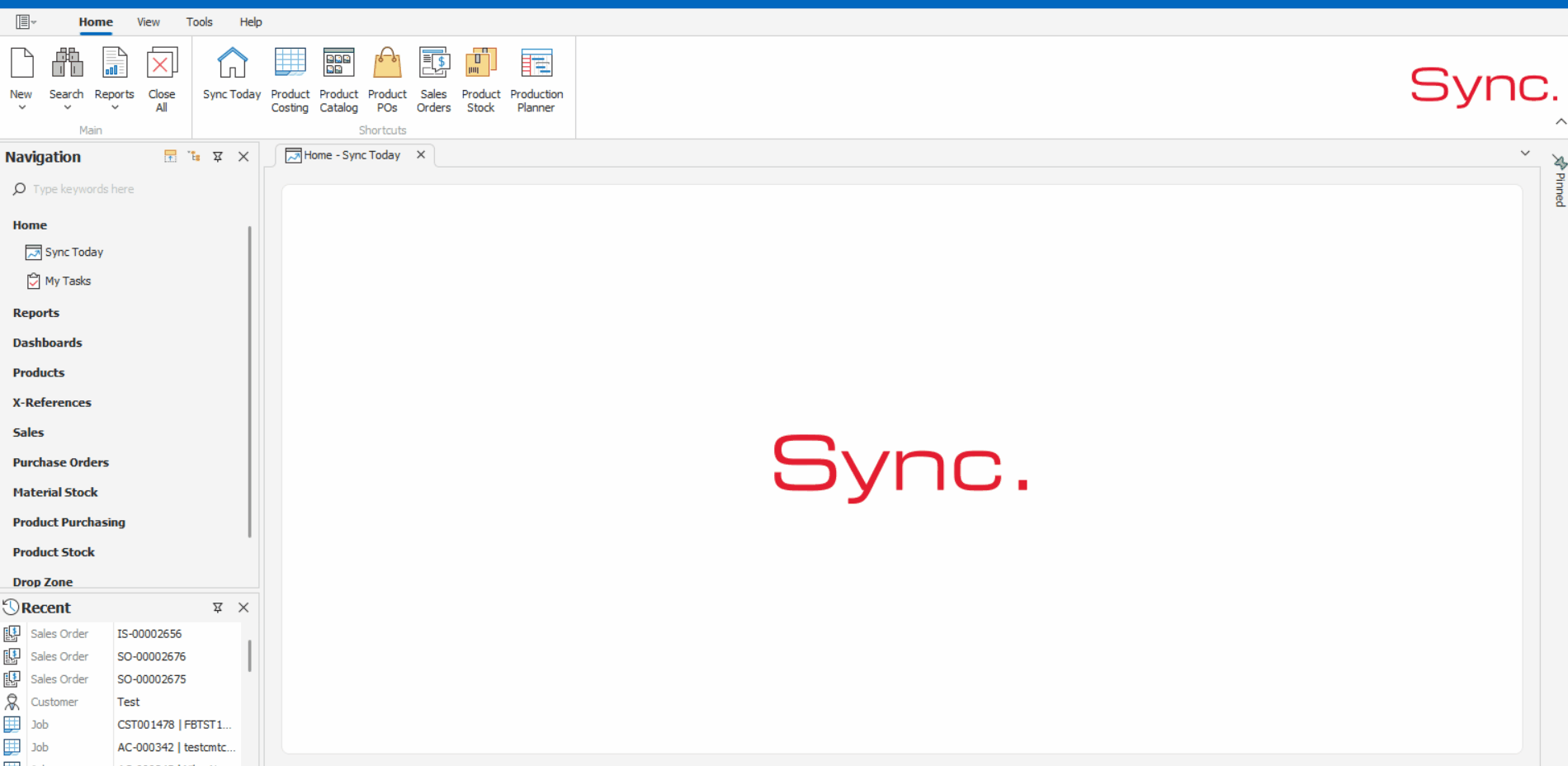This screenshot has width=1568, height=766.
Task: Expand the Product Purchasing navigation group
Action: pyautogui.click(x=69, y=522)
